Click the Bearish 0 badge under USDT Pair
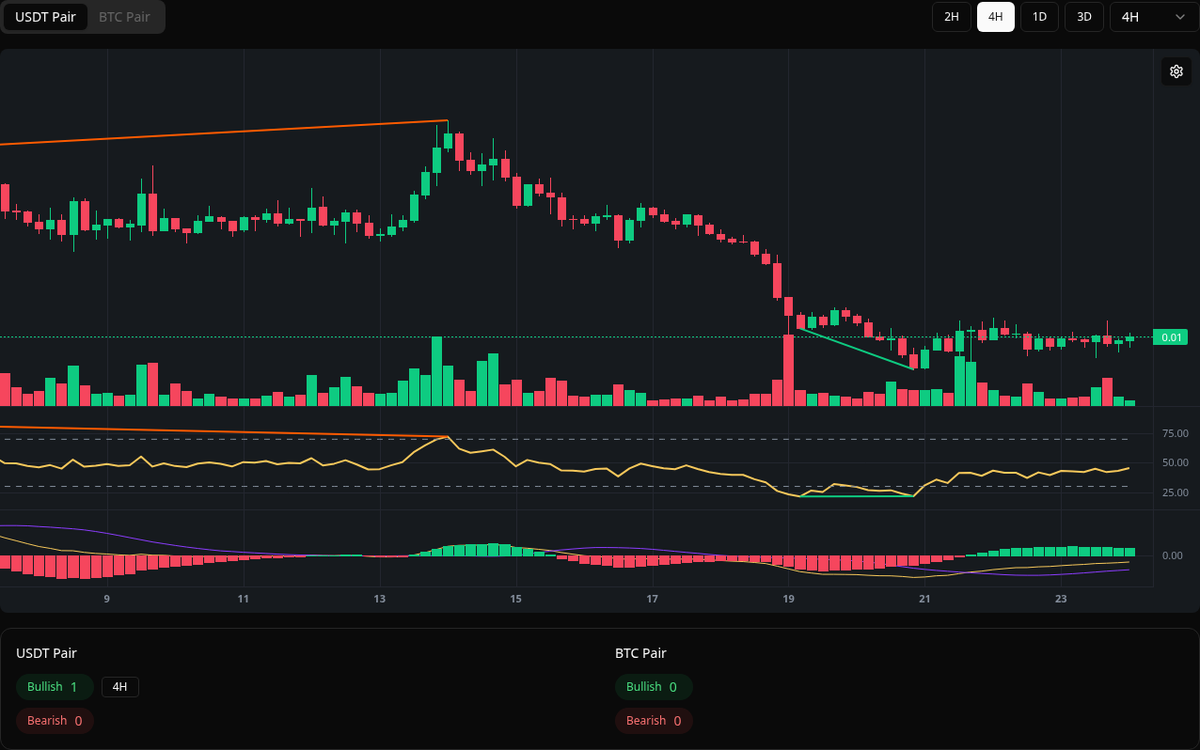The image size is (1200, 750). tap(54, 720)
